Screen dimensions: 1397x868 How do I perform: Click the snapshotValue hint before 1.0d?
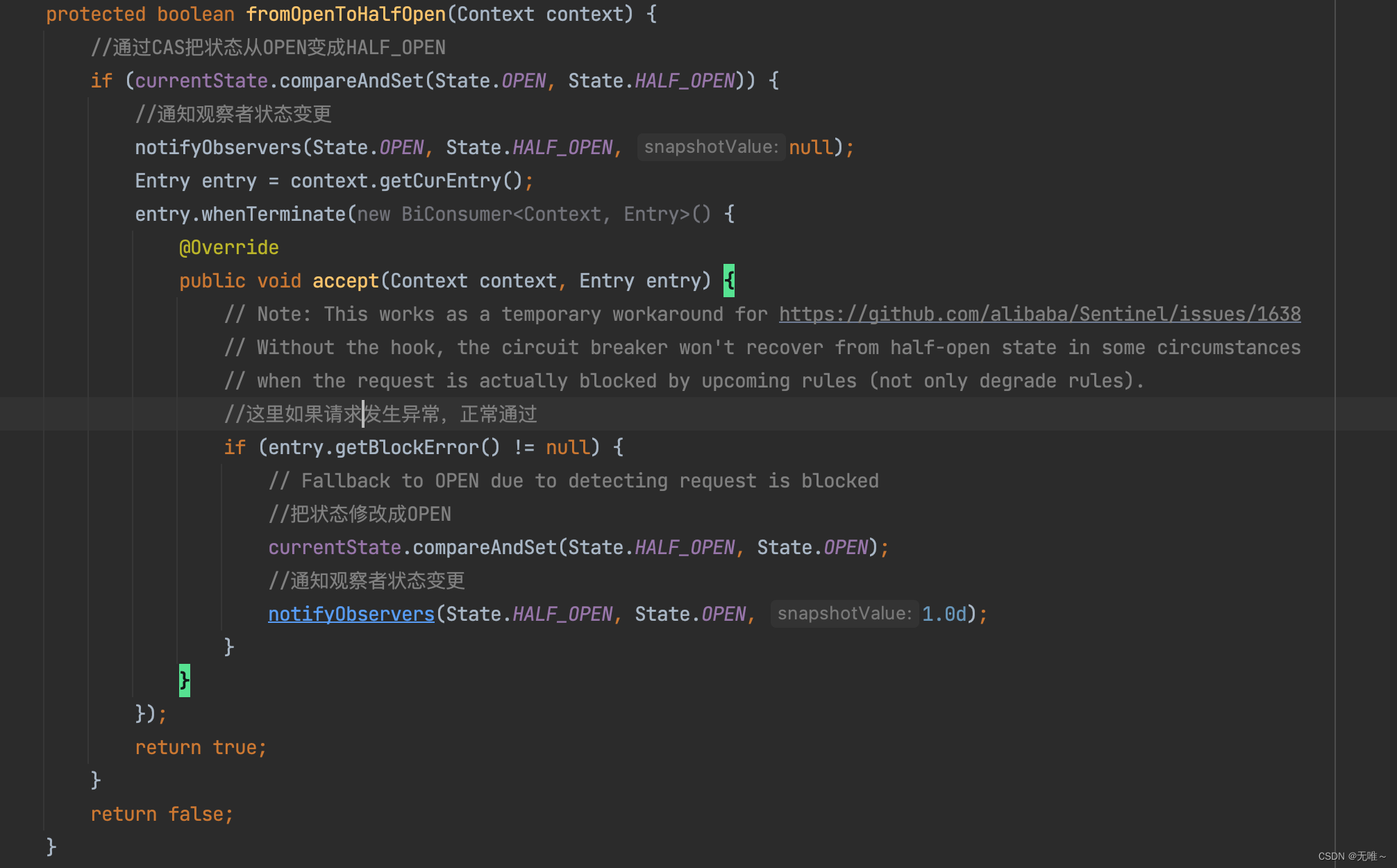point(844,614)
